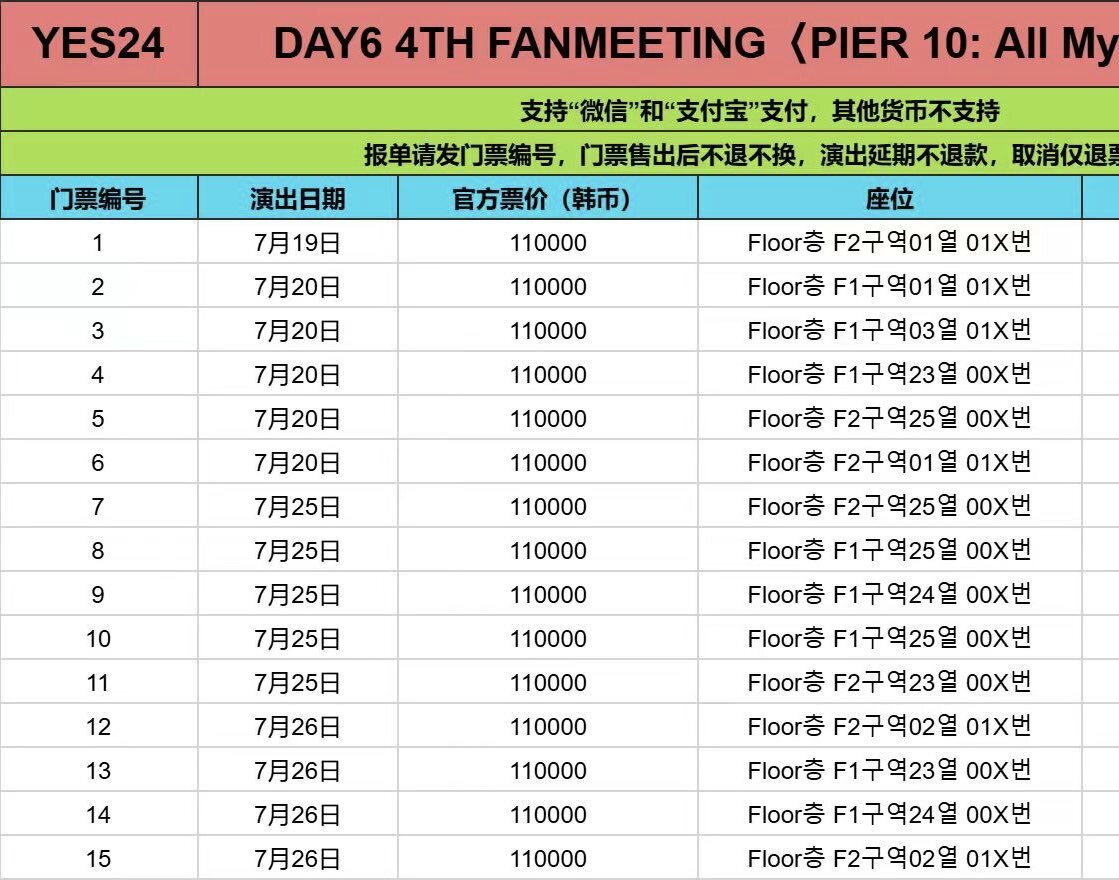Click the 7月25日 date for ticket 9
Image resolution: width=1119 pixels, height=880 pixels.
click(x=298, y=594)
